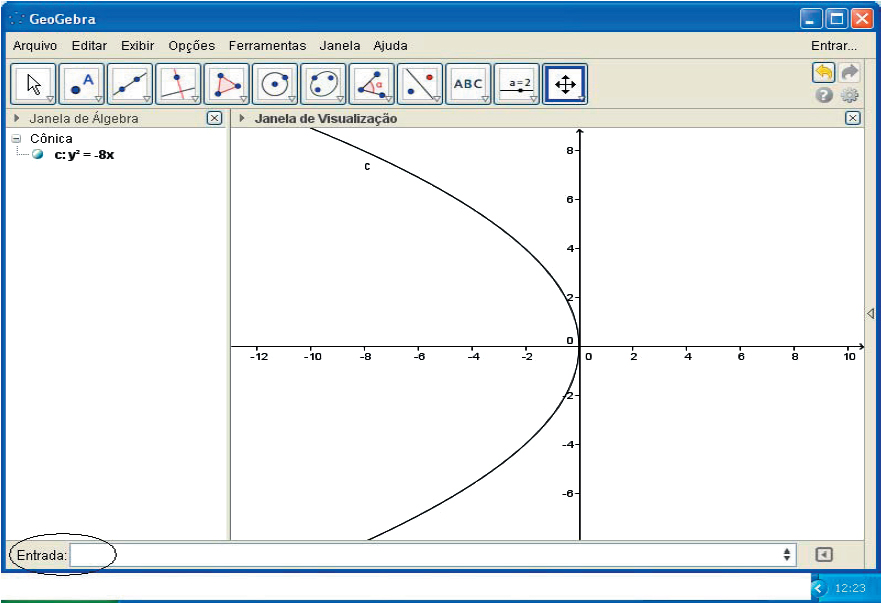Expand Janela de Visualização style bar
The height and width of the screenshot is (604, 882).
tap(242, 118)
